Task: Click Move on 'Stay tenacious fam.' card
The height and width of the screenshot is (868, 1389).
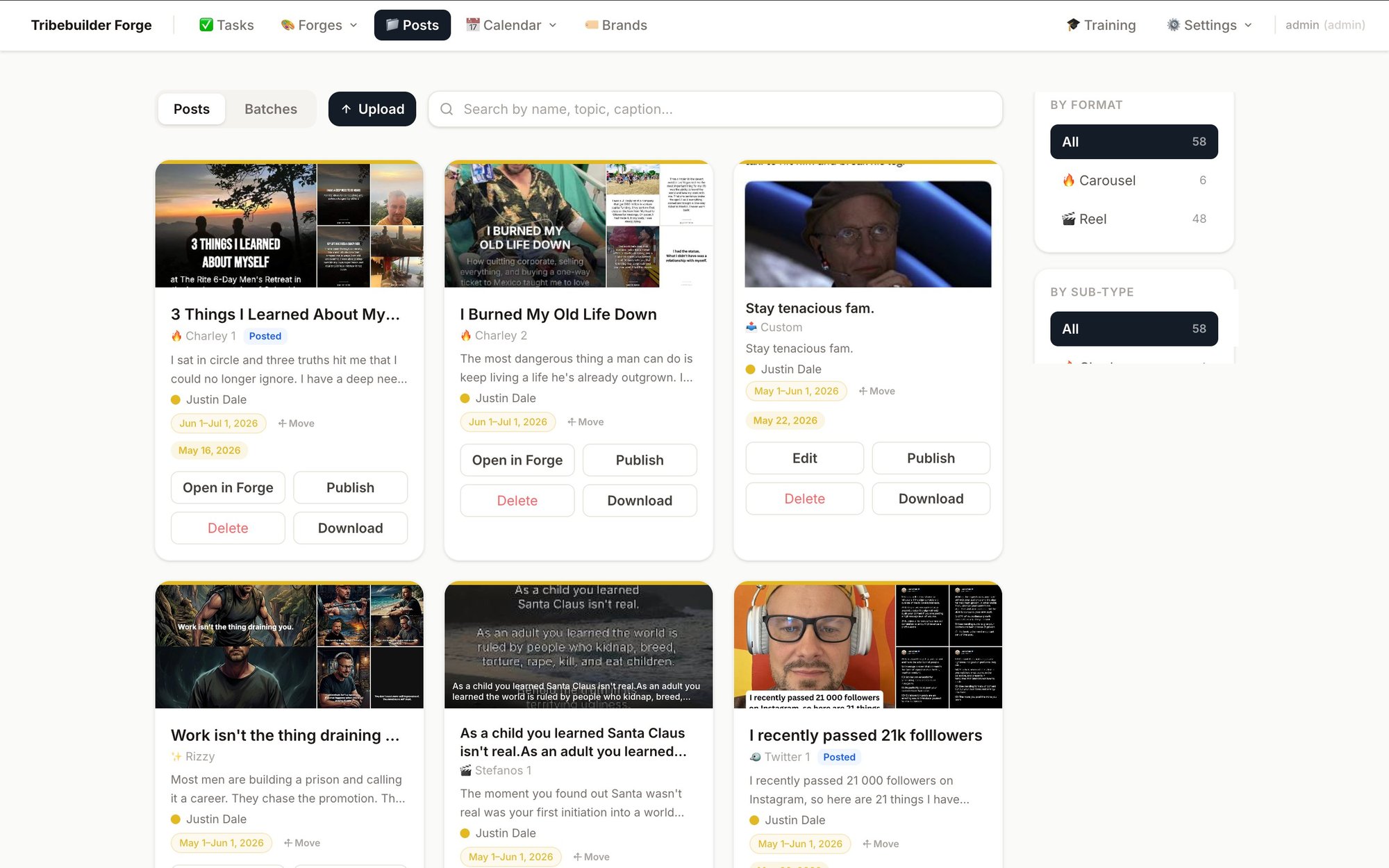Action: tap(876, 391)
